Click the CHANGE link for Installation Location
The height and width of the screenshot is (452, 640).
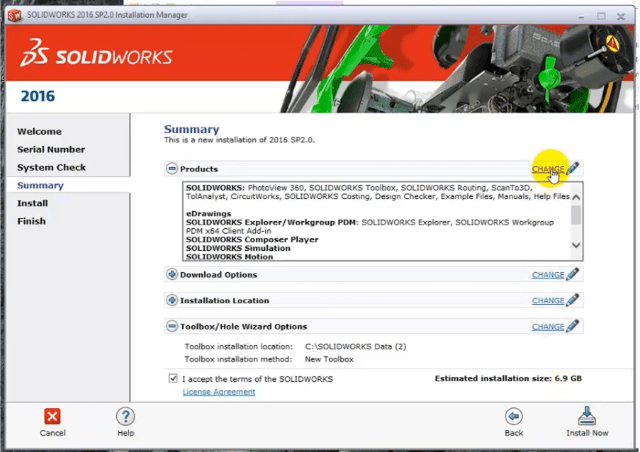point(548,301)
